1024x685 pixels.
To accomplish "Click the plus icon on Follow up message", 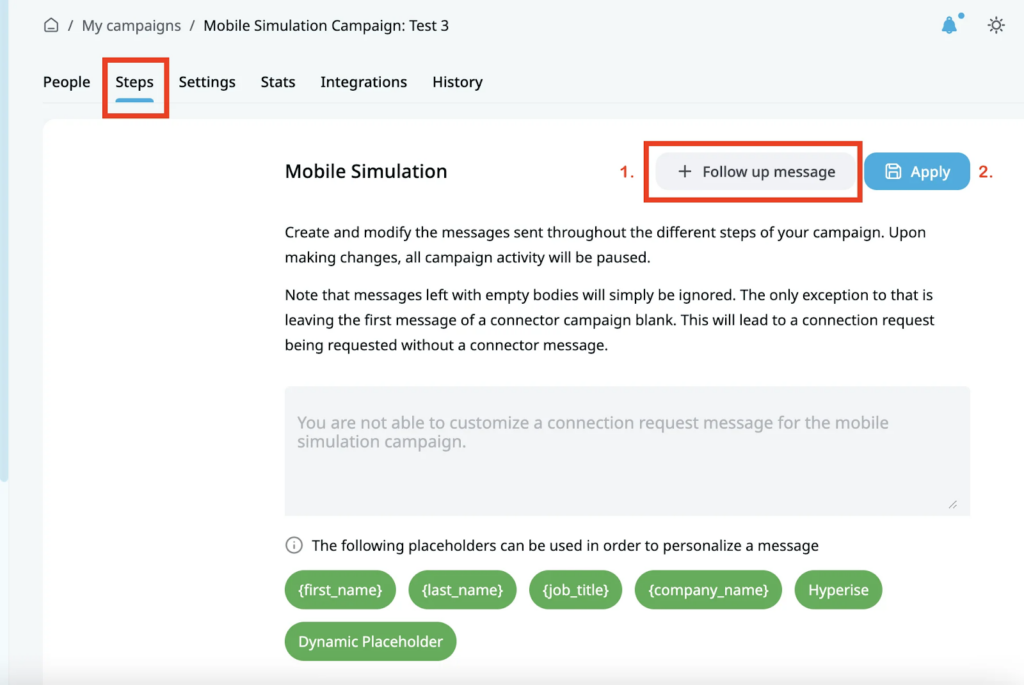I will click(684, 171).
